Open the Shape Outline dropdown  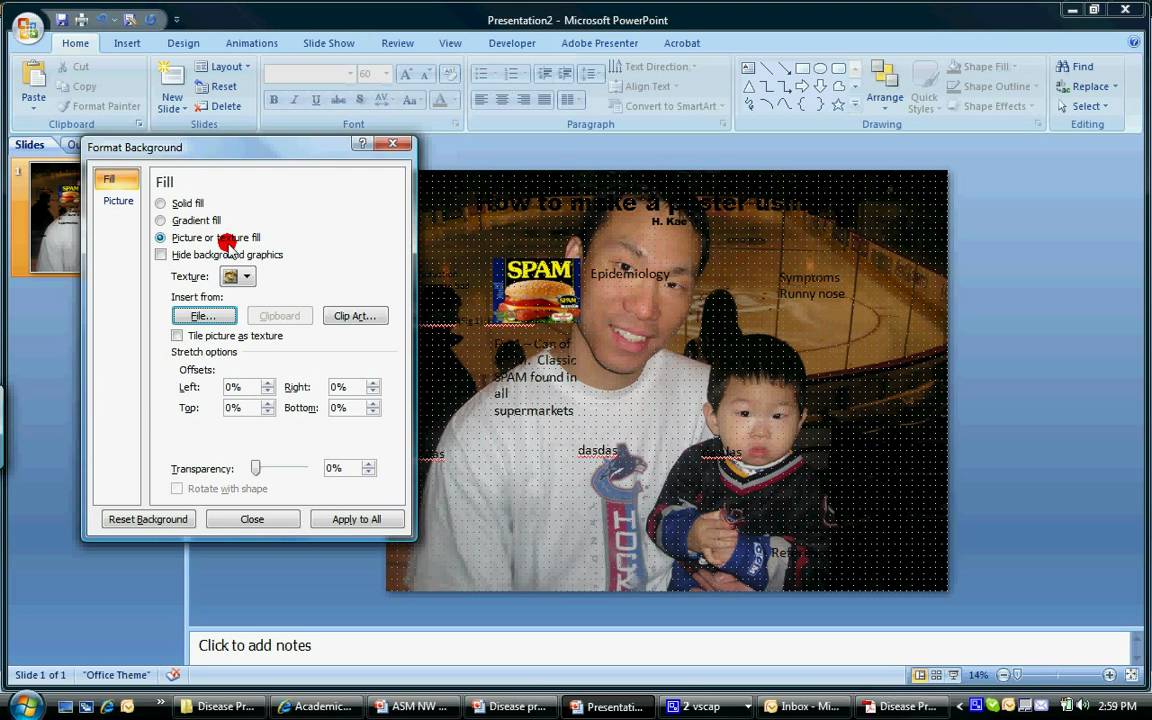[993, 86]
